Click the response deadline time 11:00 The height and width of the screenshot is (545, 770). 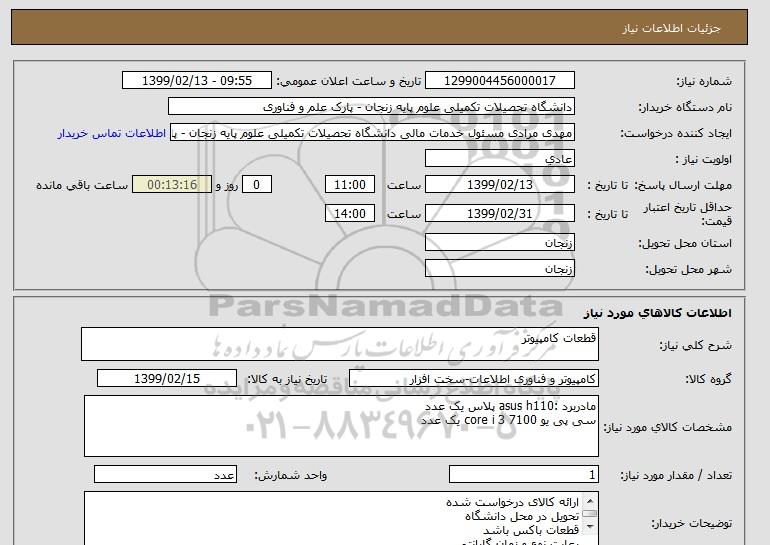[x=350, y=185]
